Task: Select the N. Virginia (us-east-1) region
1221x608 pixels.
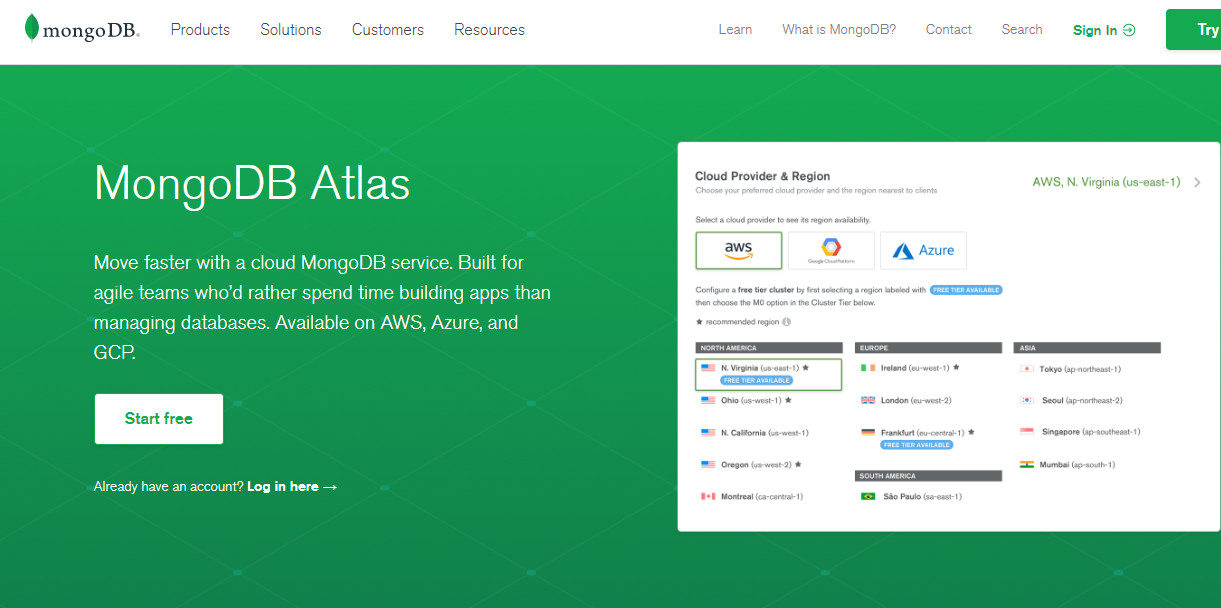Action: coord(768,374)
